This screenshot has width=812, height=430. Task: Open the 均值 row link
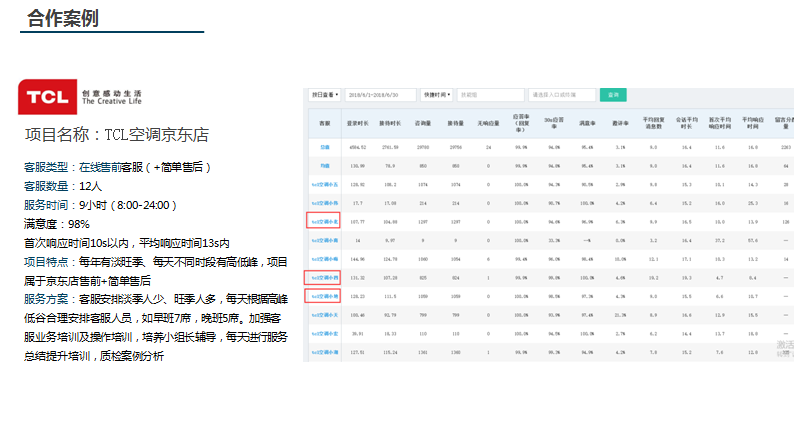(x=325, y=166)
